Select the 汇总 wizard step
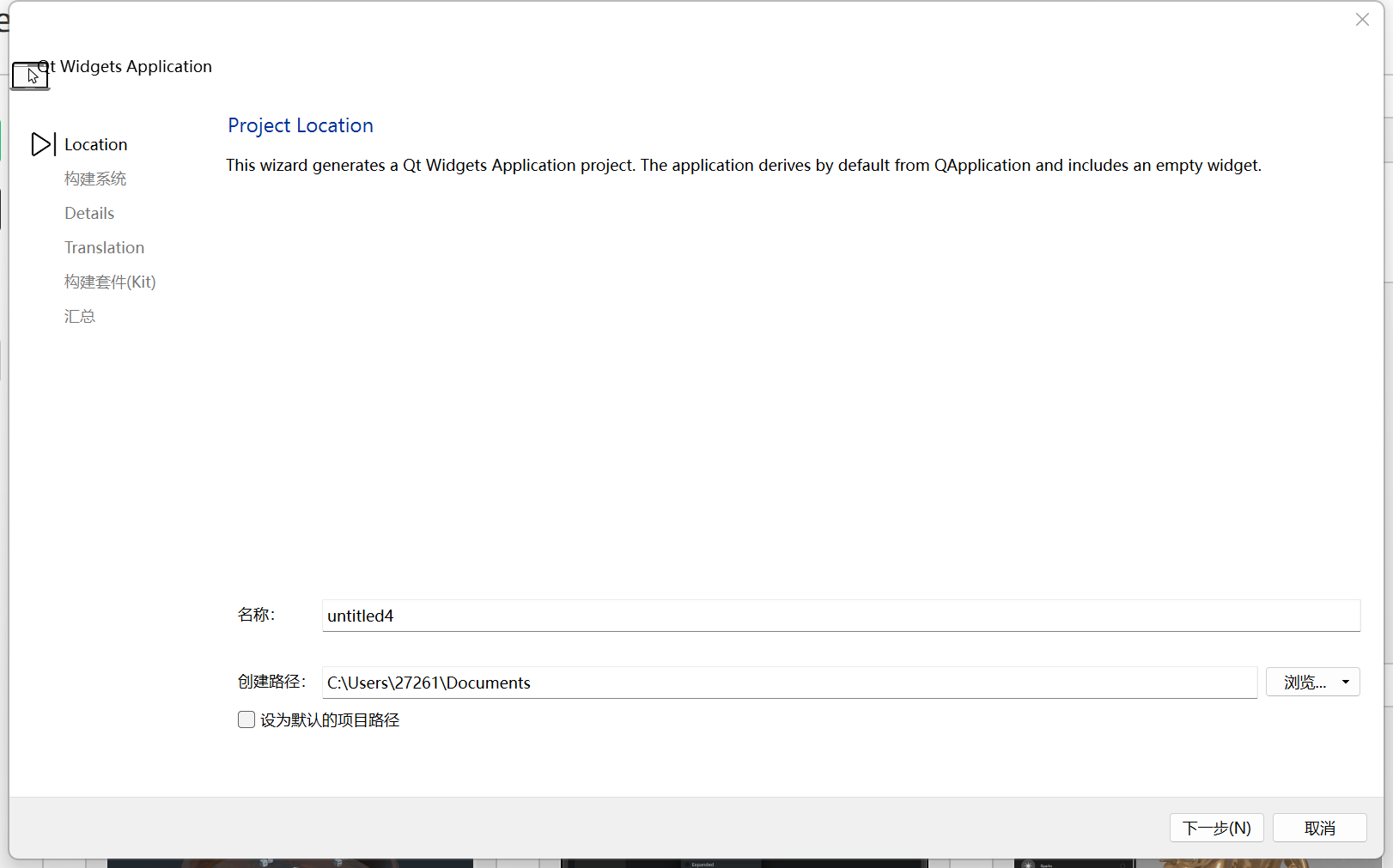1393x868 pixels. (80, 316)
